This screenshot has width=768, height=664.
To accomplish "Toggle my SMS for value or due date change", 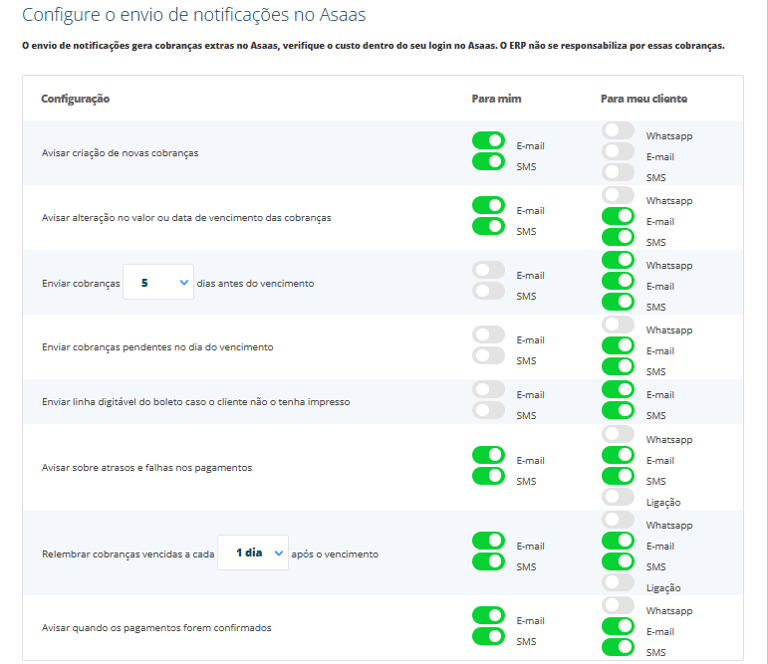I will (488, 226).
